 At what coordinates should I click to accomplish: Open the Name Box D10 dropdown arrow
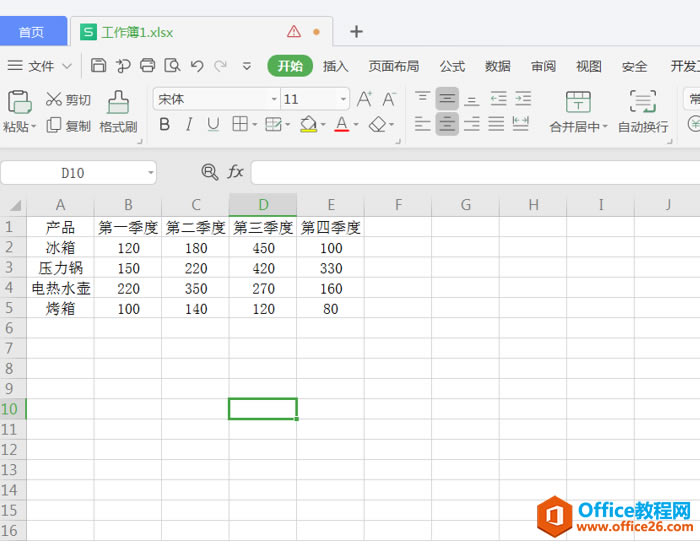[x=151, y=173]
